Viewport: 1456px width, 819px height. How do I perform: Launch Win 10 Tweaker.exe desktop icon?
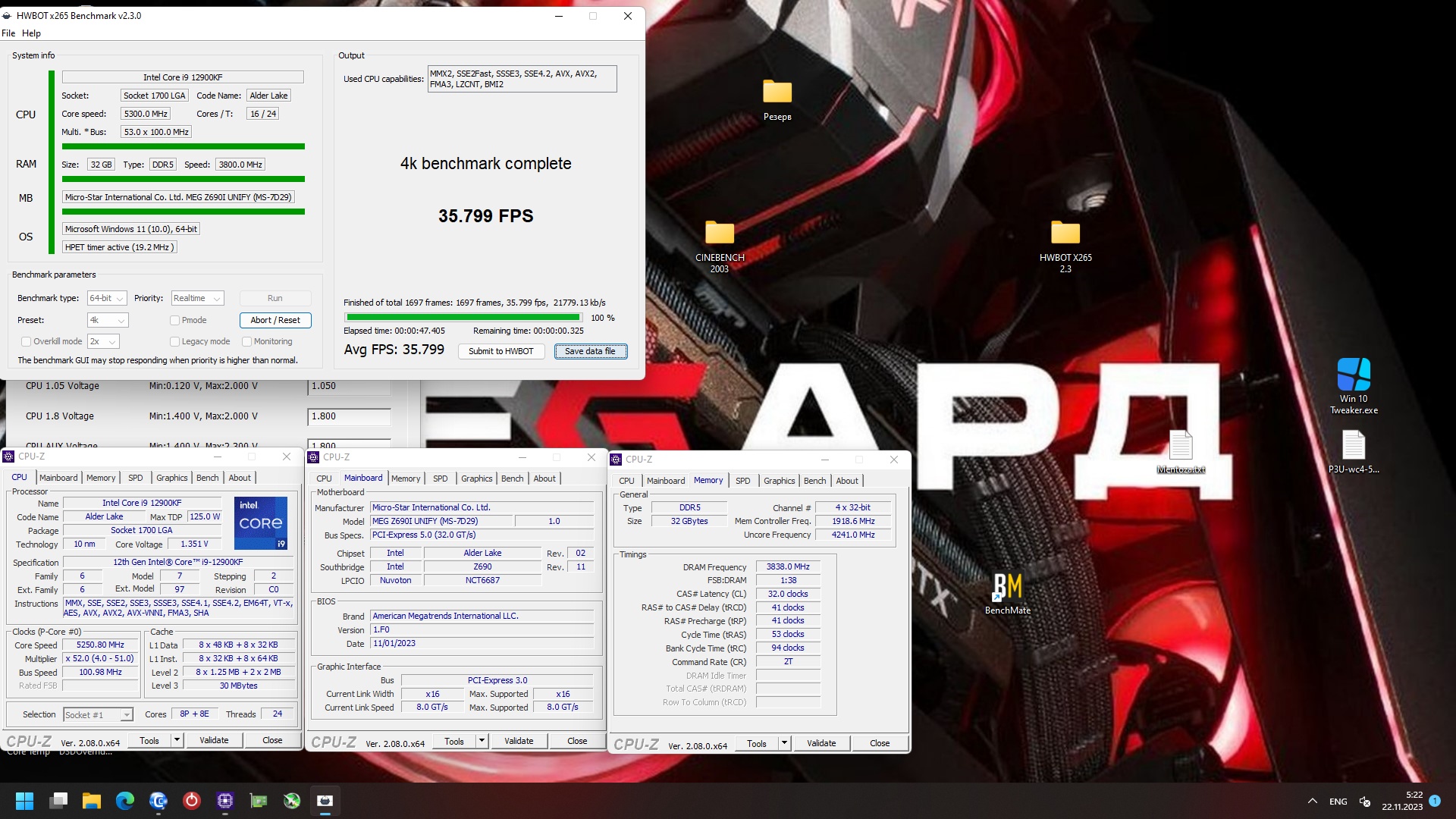(x=1354, y=386)
